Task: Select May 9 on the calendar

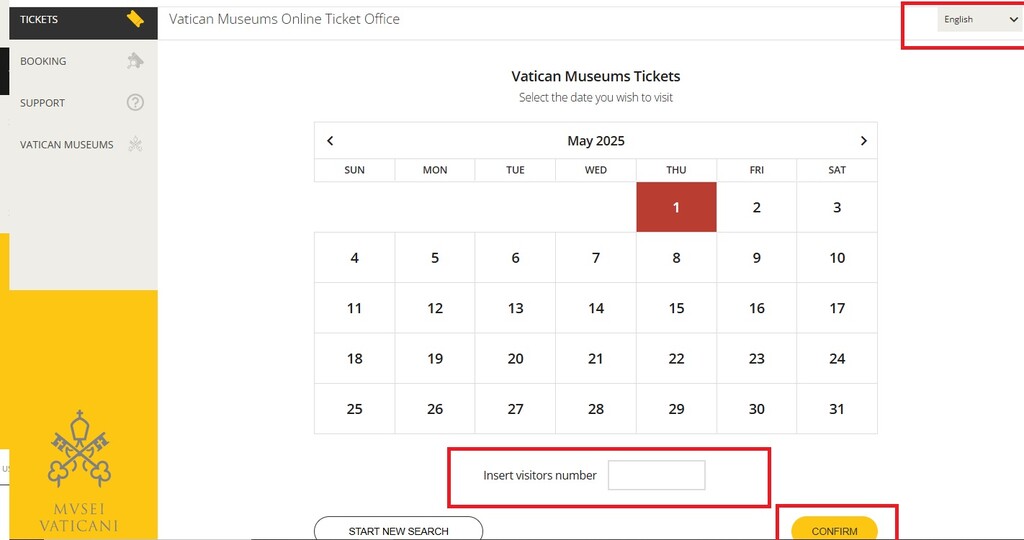Action: click(756, 257)
